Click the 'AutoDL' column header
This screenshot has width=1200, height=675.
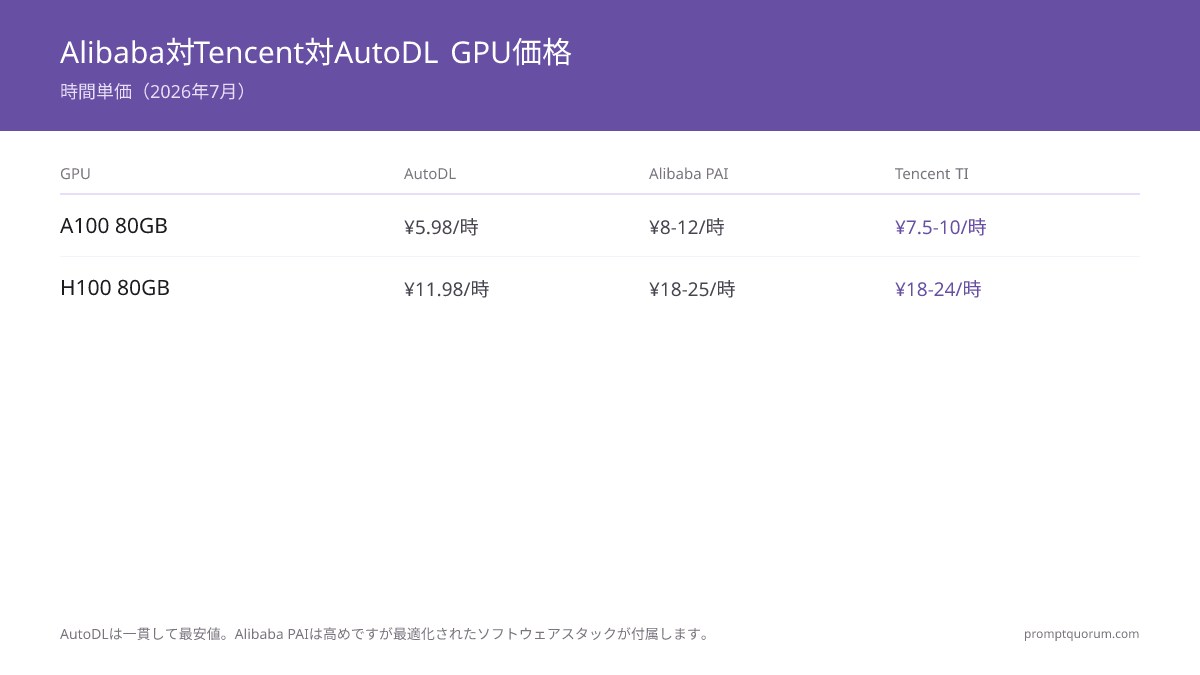coord(430,174)
